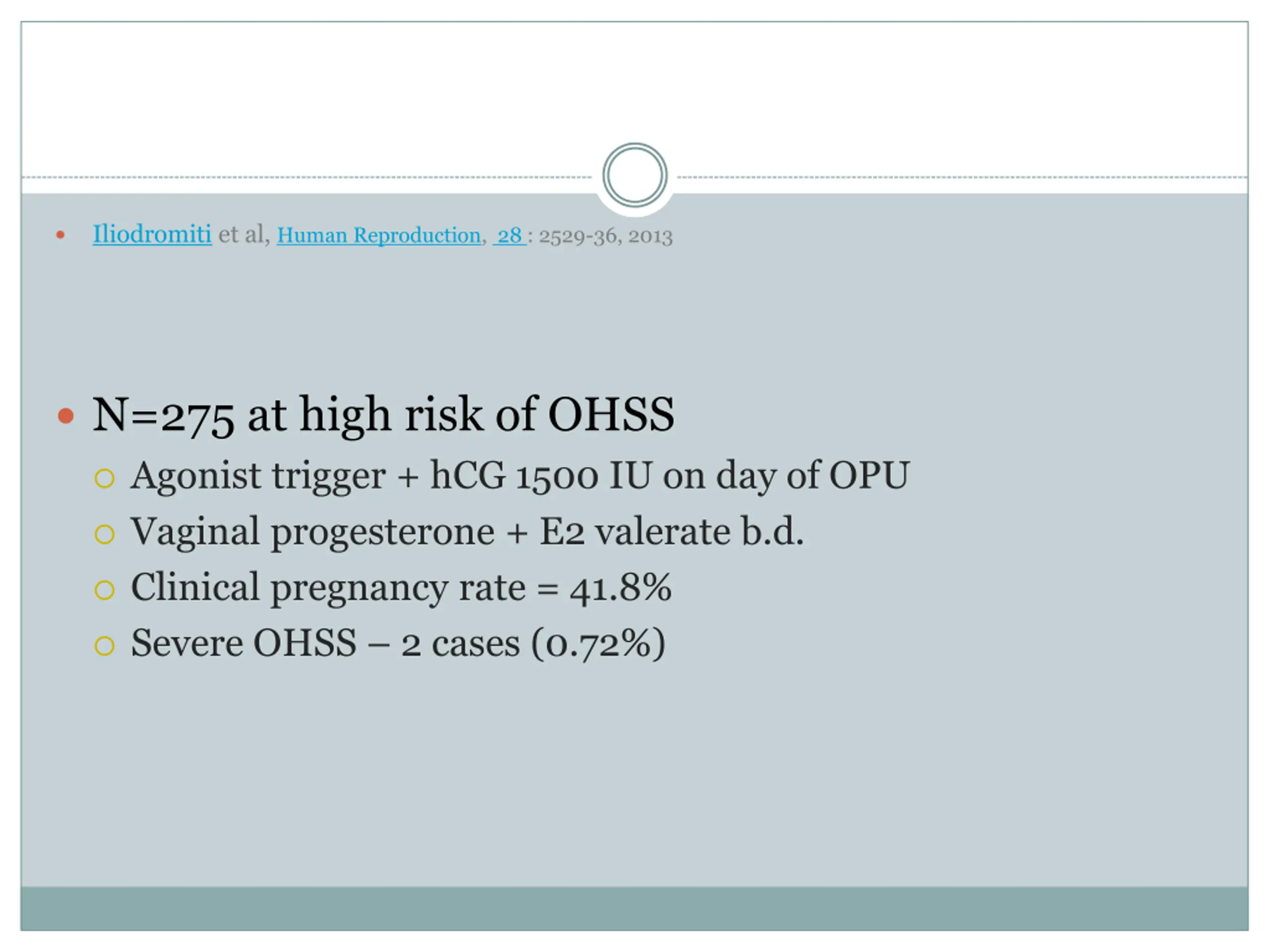Click the Severe OHSS 2 cases text
The image size is (1270, 952).
tap(398, 644)
